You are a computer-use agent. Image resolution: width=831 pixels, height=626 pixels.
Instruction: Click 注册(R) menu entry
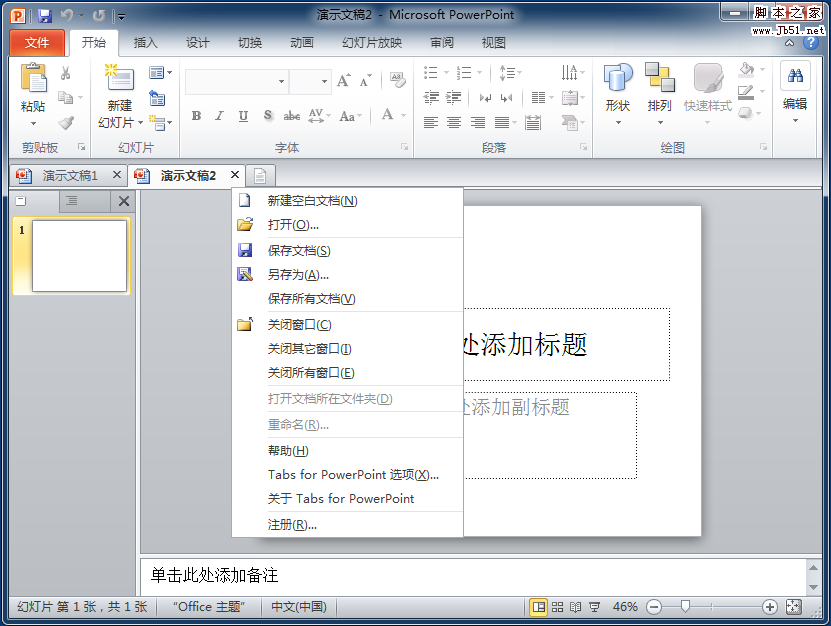pos(347,525)
